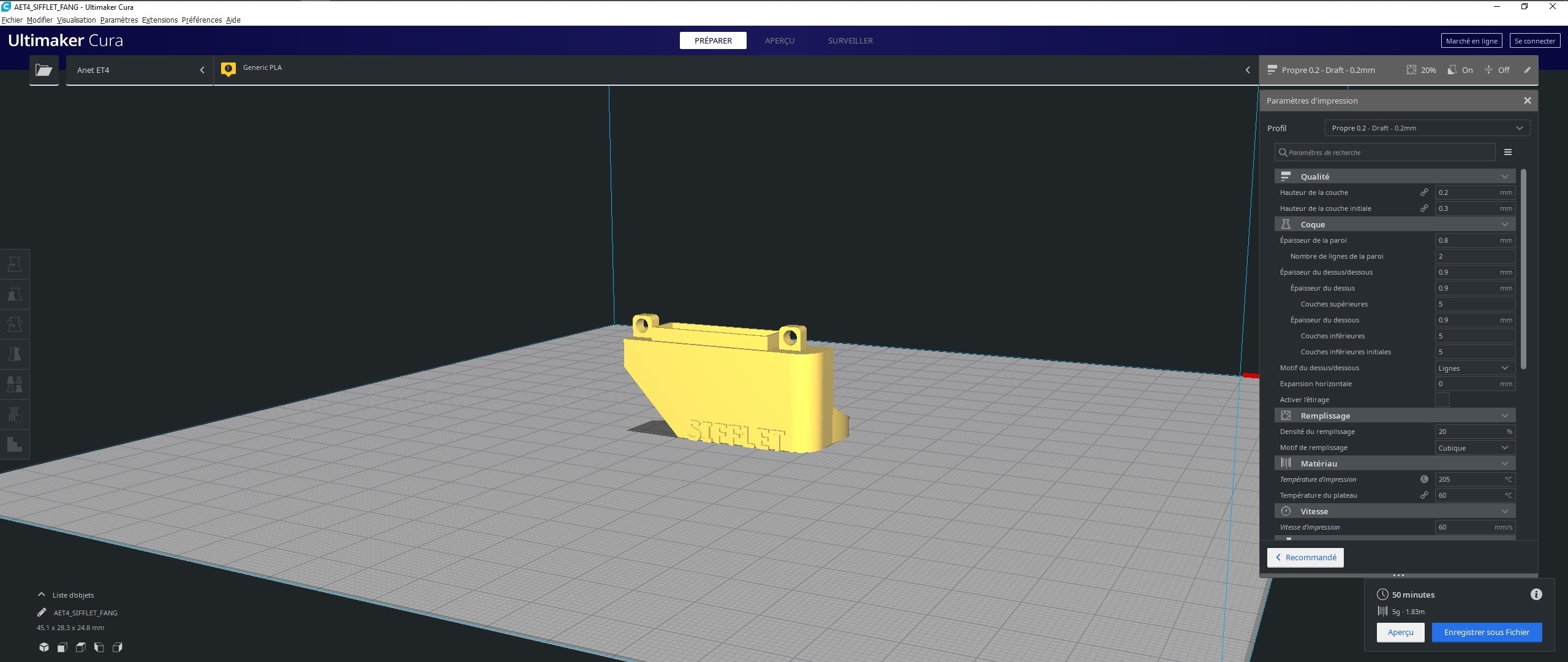
Task: Collapse the Qualité settings section
Action: pyautogui.click(x=1504, y=177)
